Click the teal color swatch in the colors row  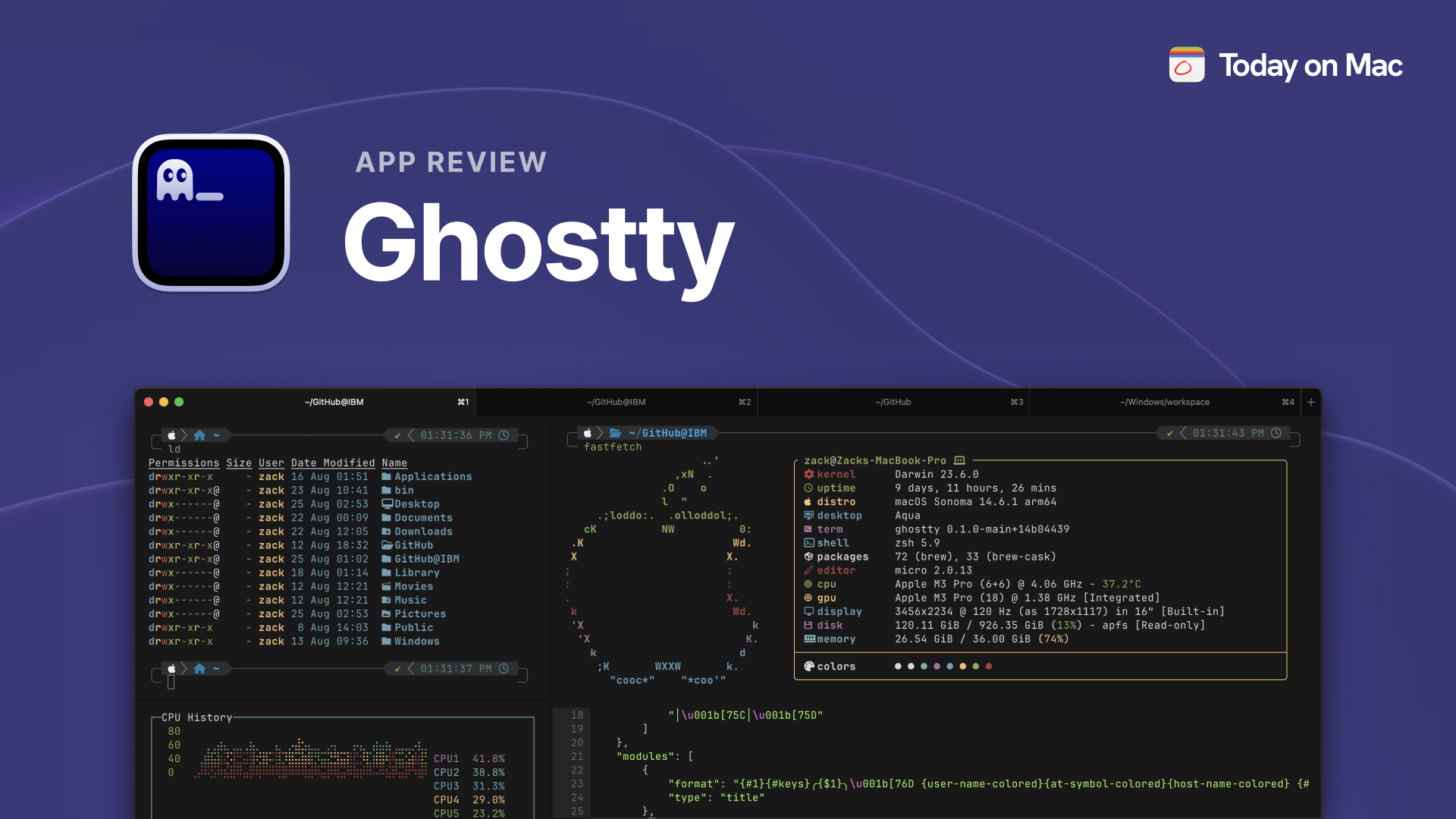pos(924,666)
